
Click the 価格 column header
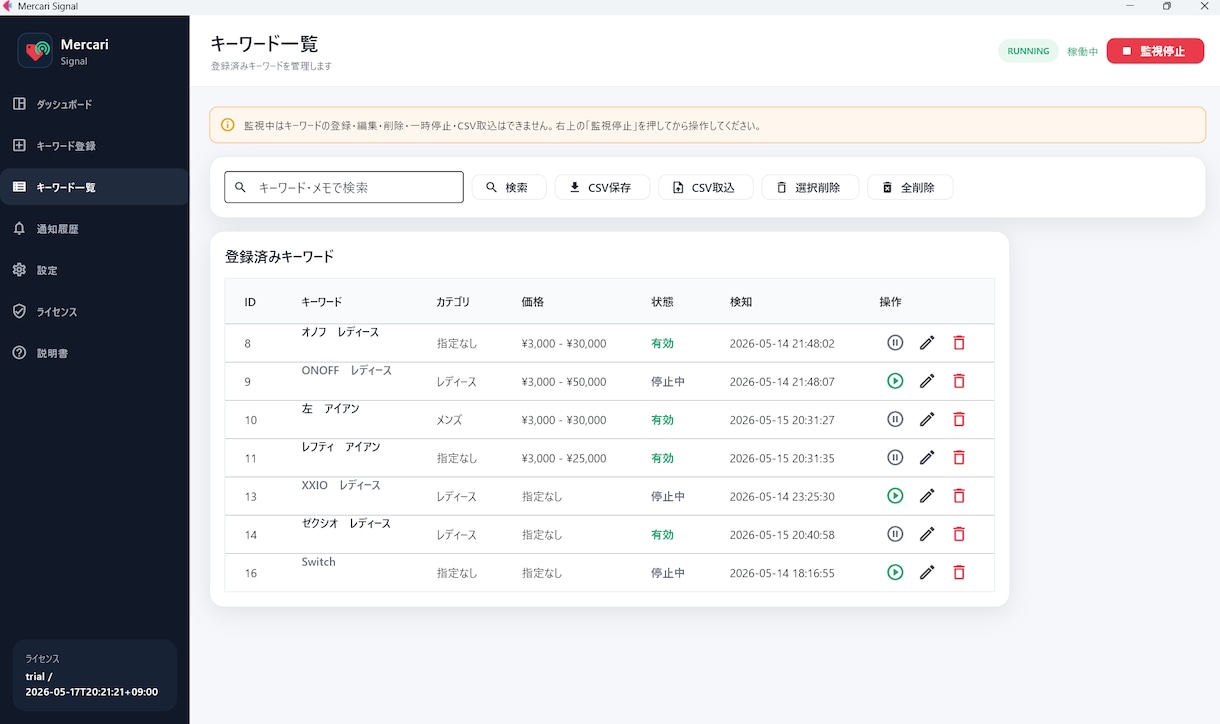[533, 302]
